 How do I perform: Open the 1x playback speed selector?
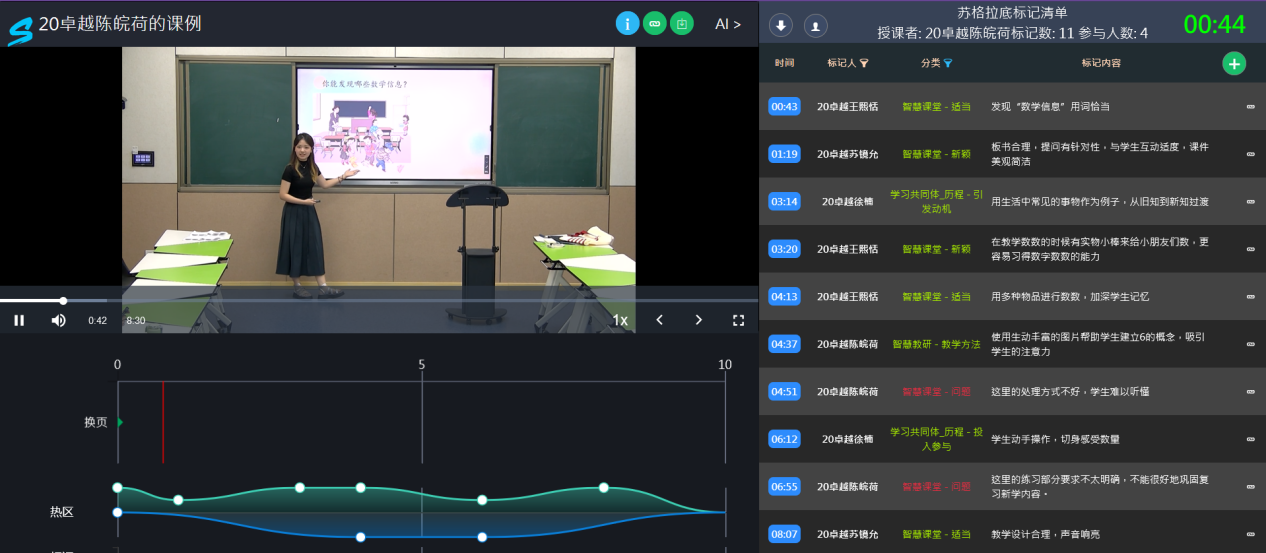pos(620,320)
